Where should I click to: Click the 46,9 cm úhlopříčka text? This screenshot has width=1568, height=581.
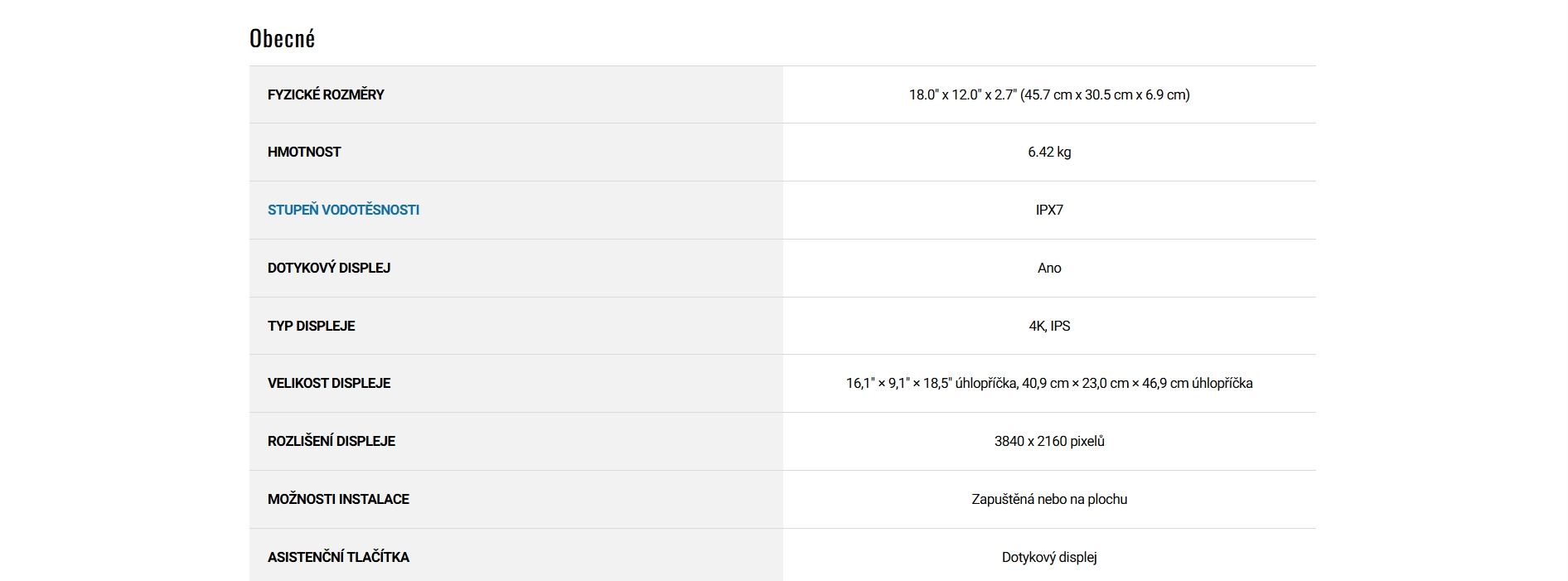pyautogui.click(x=1197, y=384)
